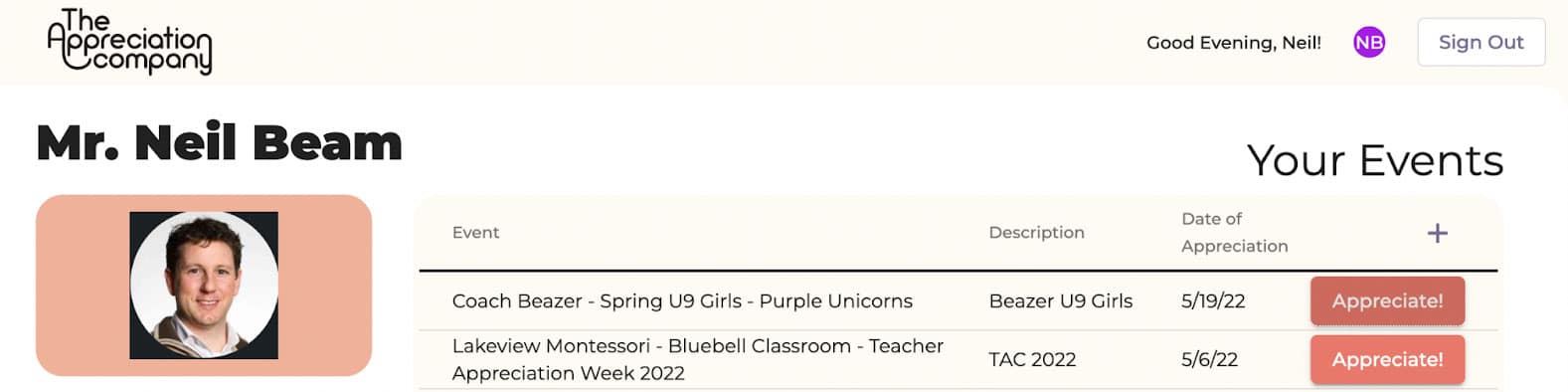1568x392 pixels.
Task: Click the Beazer U9 Girls description
Action: click(x=1060, y=300)
